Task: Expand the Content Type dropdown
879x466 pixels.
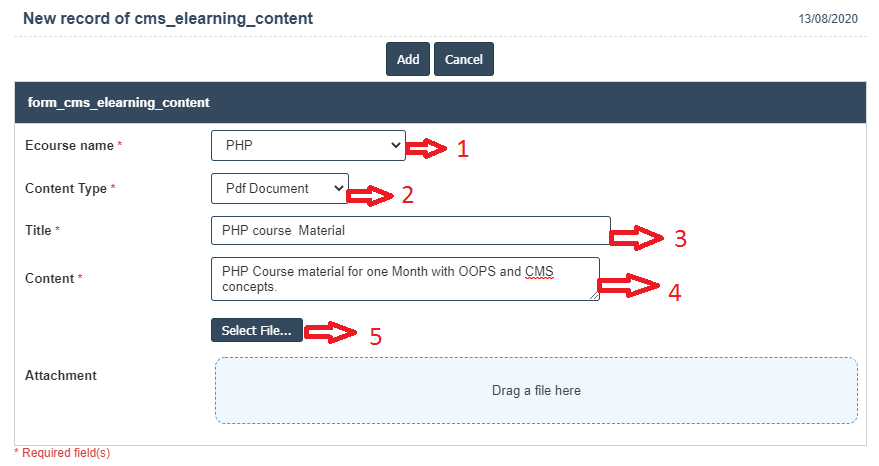Action: 280,188
